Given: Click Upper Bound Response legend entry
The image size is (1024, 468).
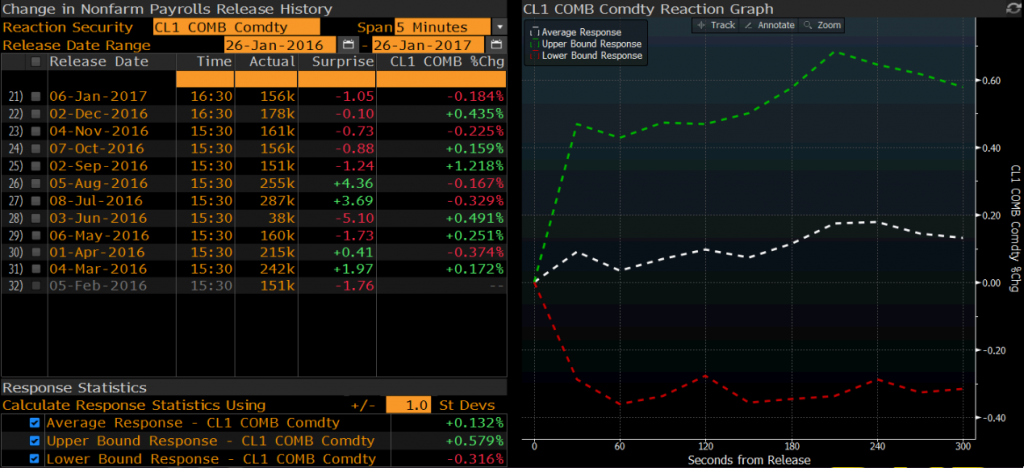Looking at the screenshot, I should (x=584, y=44).
